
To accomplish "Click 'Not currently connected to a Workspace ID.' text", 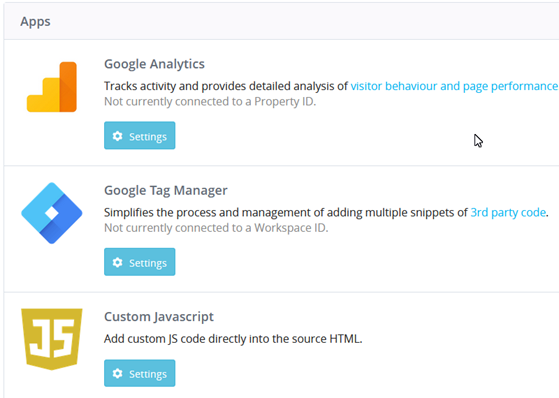I will (x=216, y=228).
